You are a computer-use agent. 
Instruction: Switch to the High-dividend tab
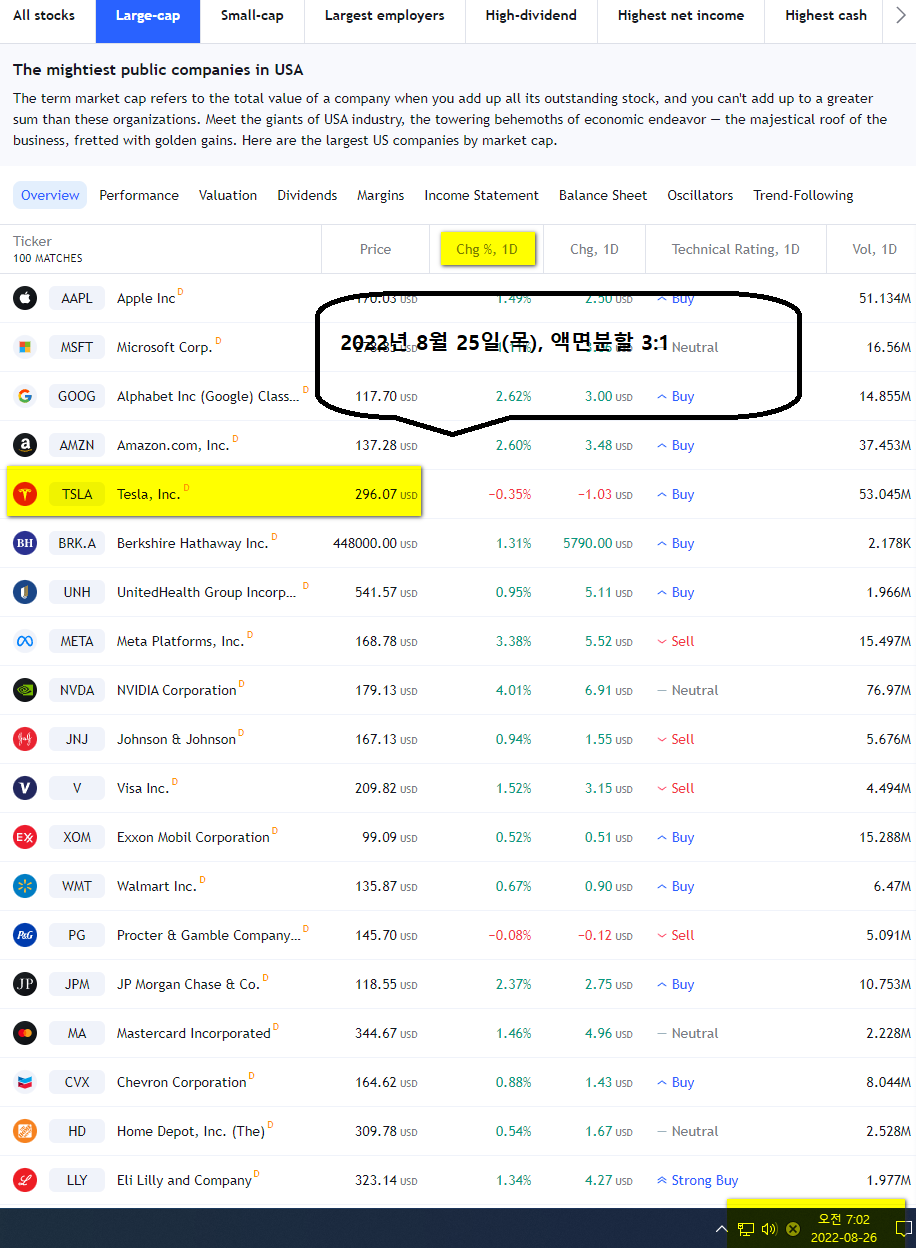[x=531, y=16]
